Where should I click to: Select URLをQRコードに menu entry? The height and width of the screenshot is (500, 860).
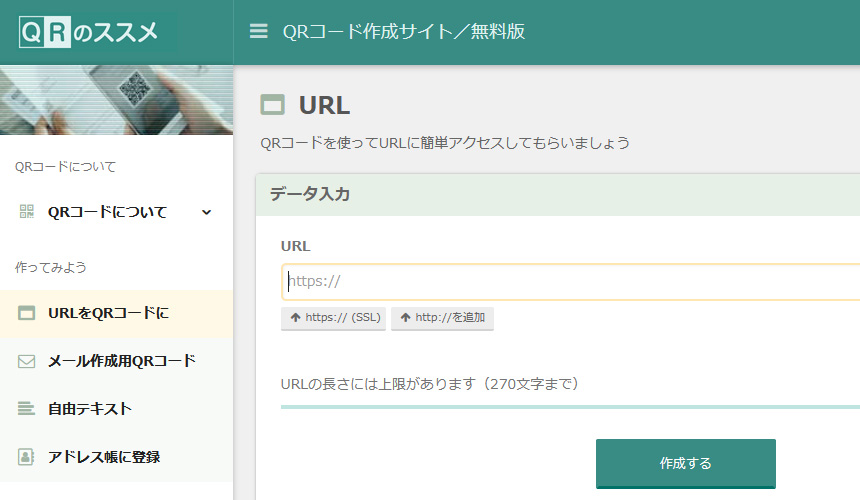108,313
